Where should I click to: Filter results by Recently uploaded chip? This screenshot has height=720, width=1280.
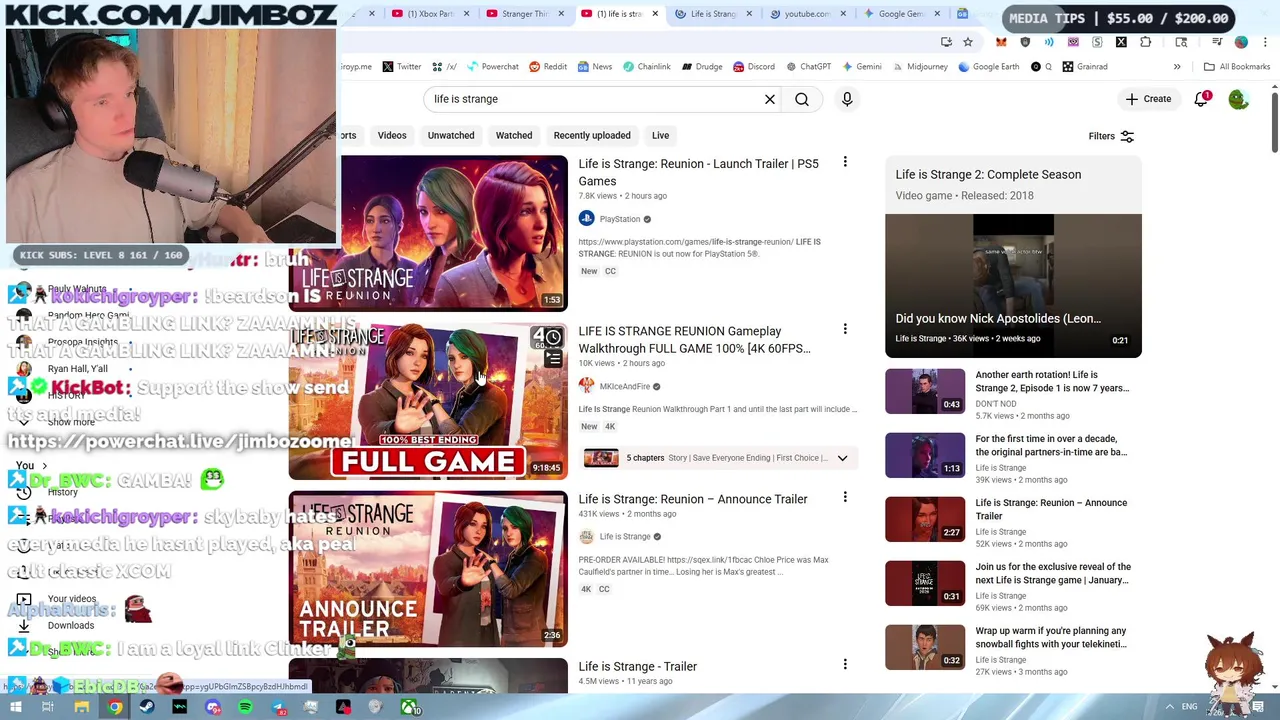click(x=592, y=135)
